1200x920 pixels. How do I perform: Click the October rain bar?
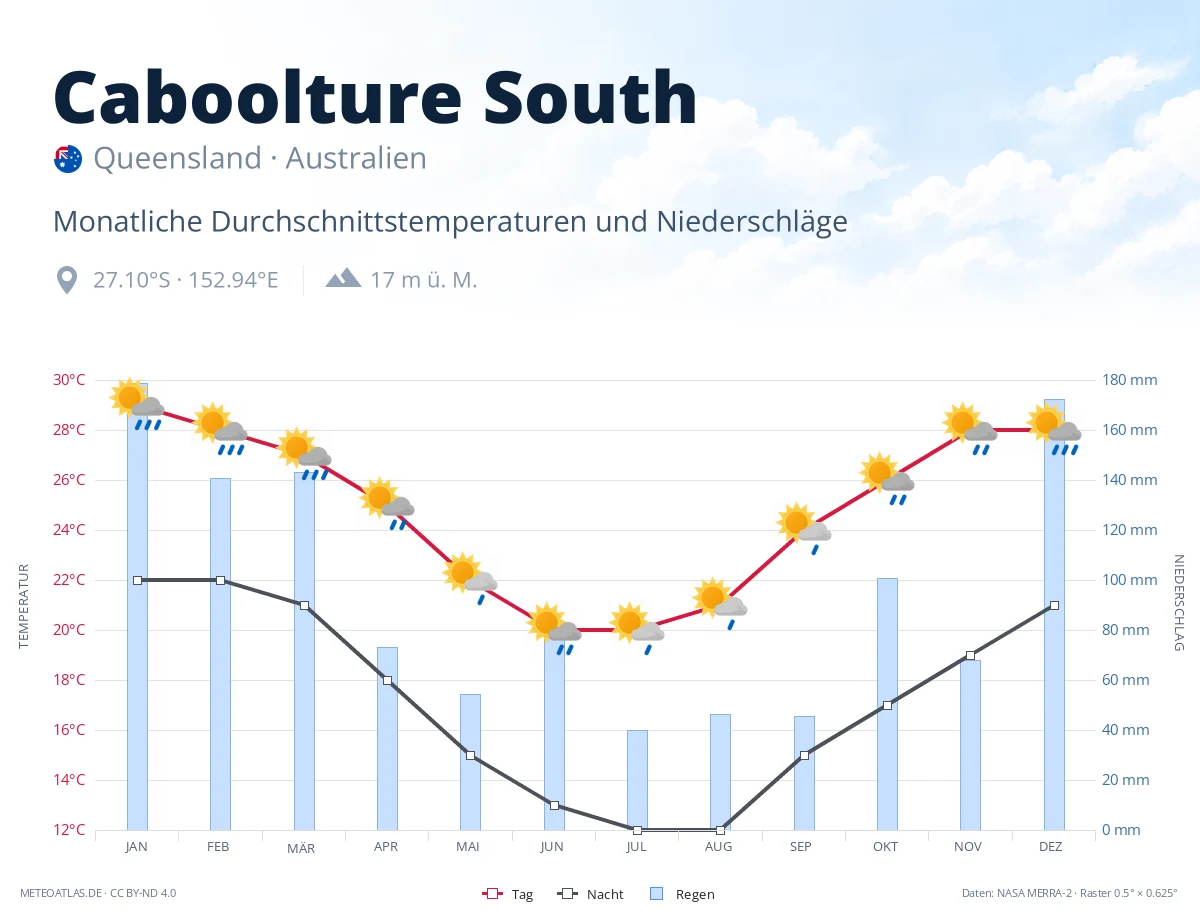tap(887, 704)
